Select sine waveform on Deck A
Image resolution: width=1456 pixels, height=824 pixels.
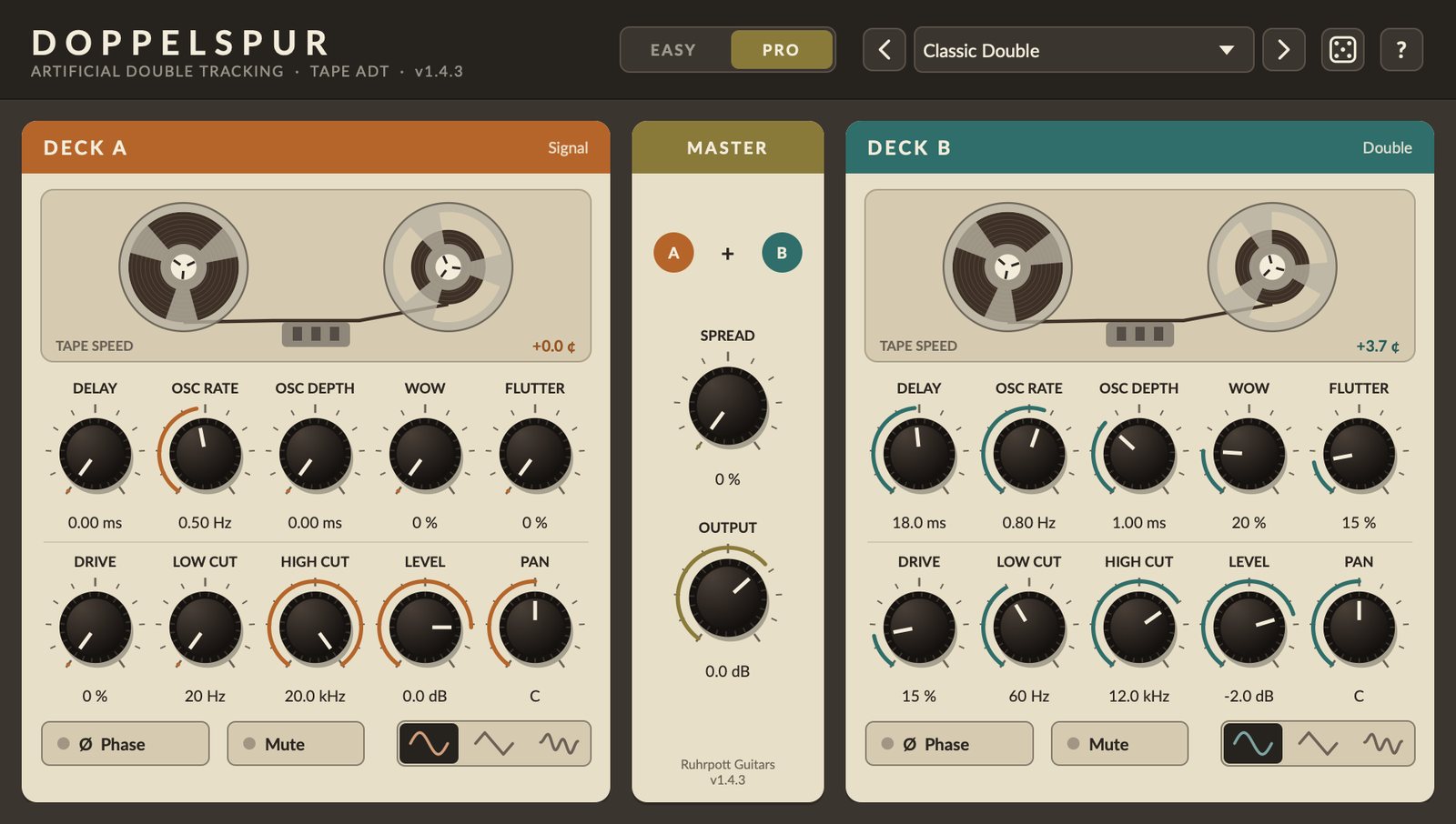click(429, 744)
